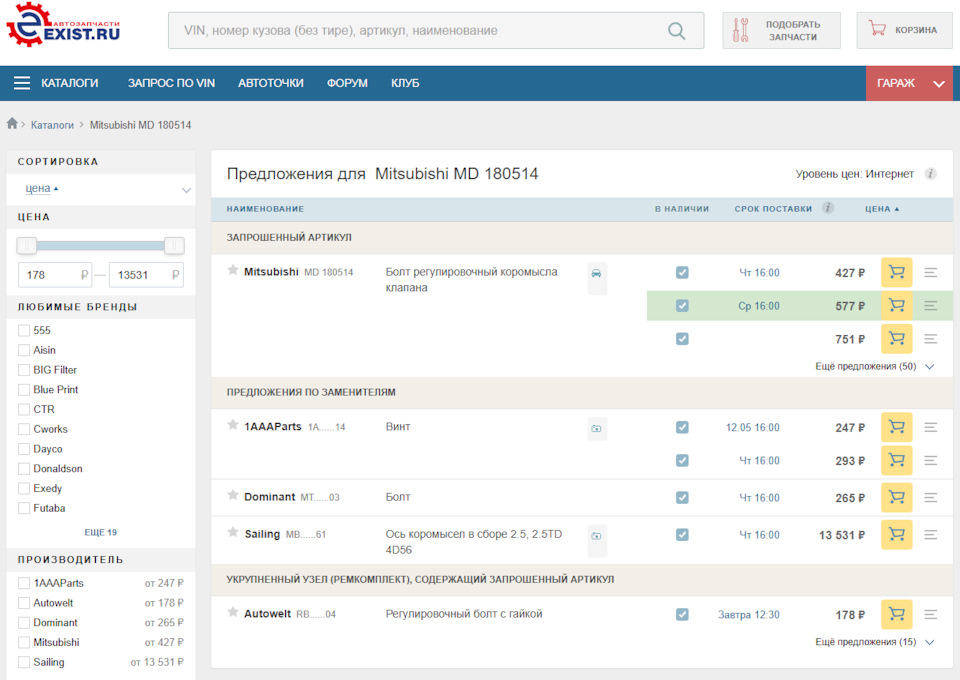Follow the Каталоги breadcrumb link

52,125
